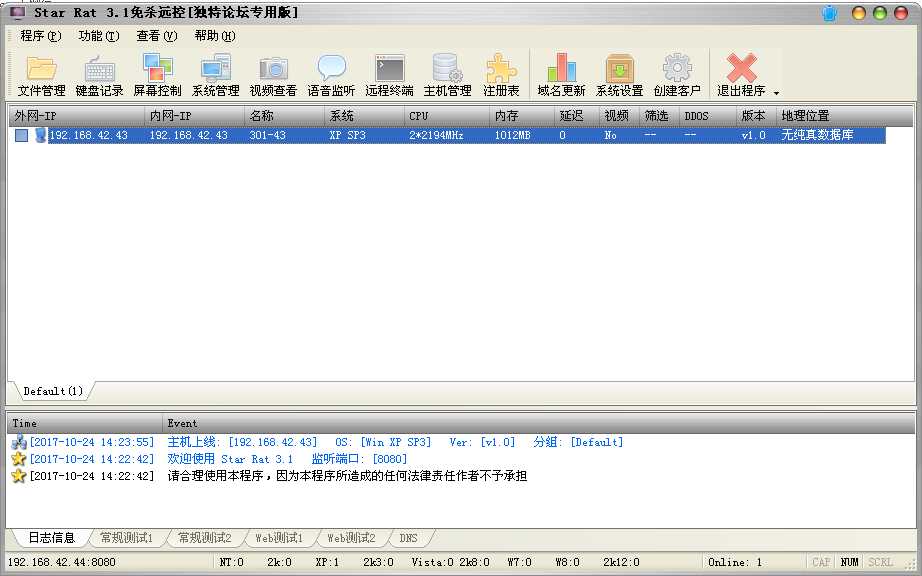
Task: Click 无纯真数据库 location cell
Action: pyautogui.click(x=817, y=135)
